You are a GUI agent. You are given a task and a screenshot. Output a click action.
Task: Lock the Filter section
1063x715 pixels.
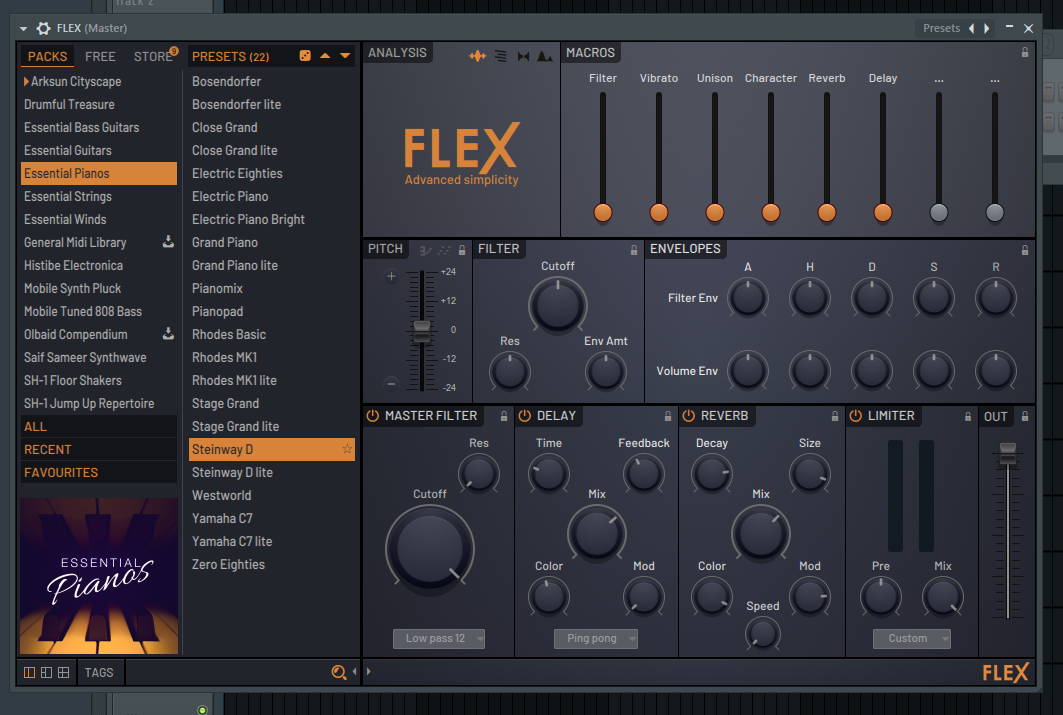(x=634, y=250)
